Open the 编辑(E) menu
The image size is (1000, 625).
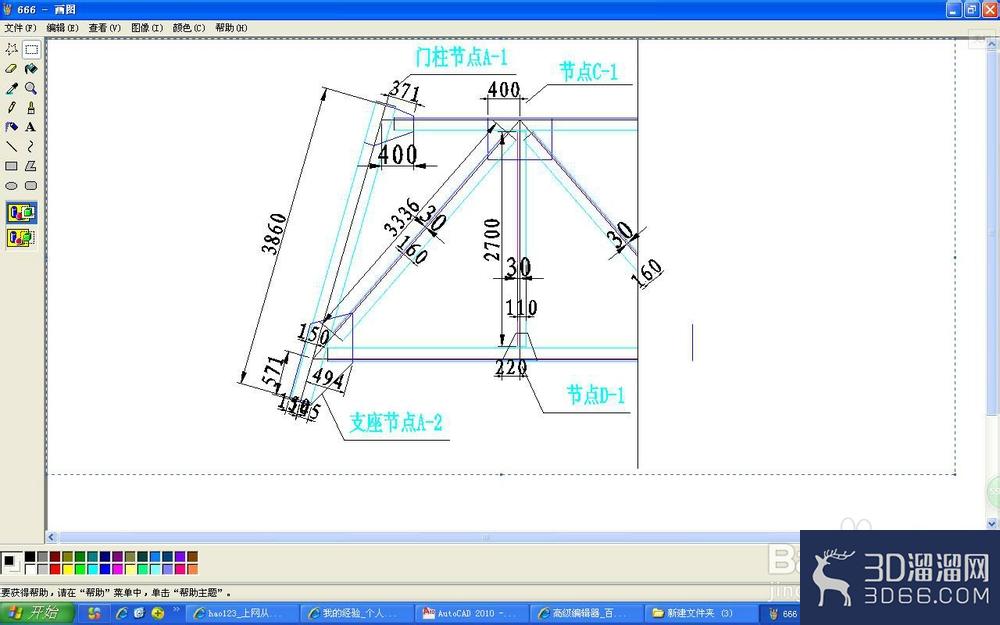pyautogui.click(x=62, y=28)
